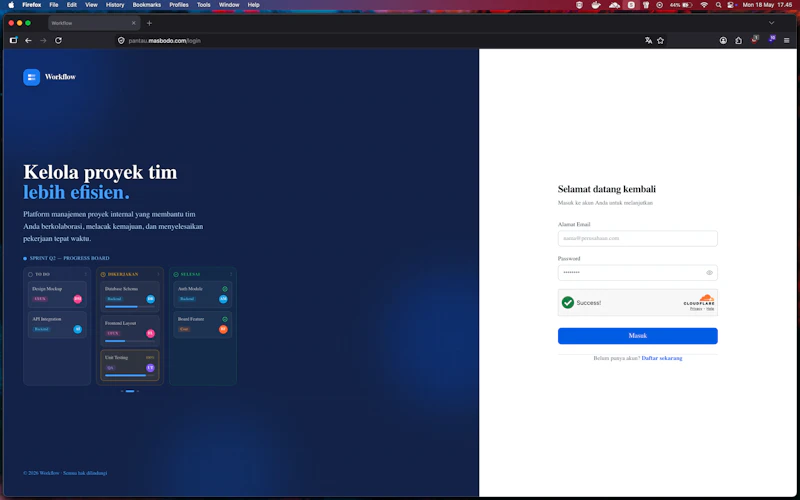This screenshot has width=800, height=500.
Task: Toggle password visibility eye icon
Action: click(x=709, y=273)
